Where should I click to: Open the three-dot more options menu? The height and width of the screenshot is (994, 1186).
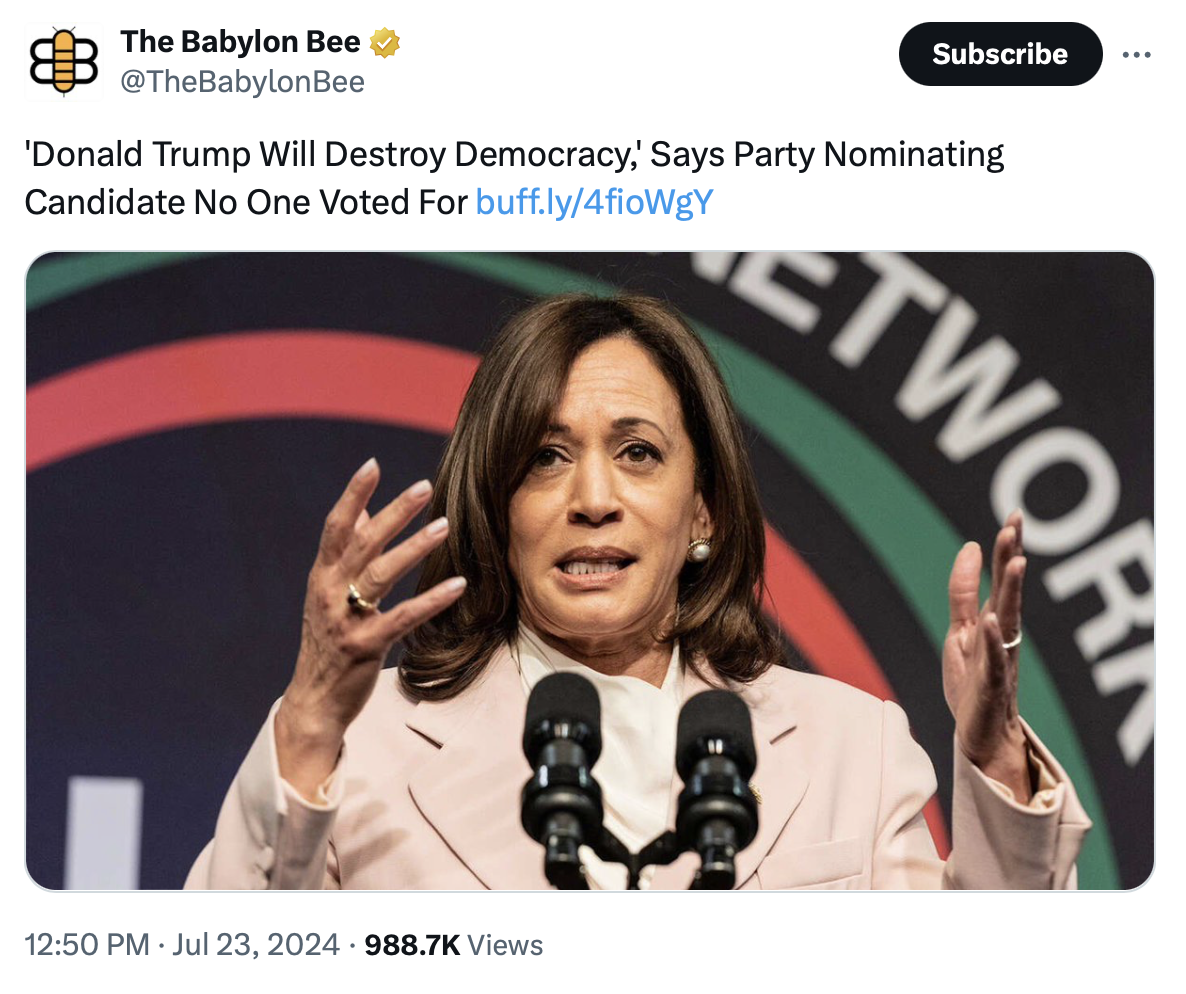[1136, 54]
